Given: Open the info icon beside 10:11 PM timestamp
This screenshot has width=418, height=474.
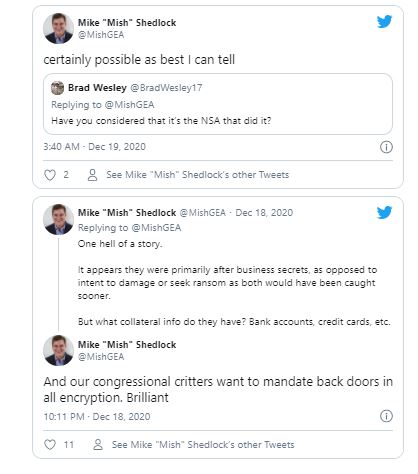Looking at the screenshot, I should (x=386, y=416).
